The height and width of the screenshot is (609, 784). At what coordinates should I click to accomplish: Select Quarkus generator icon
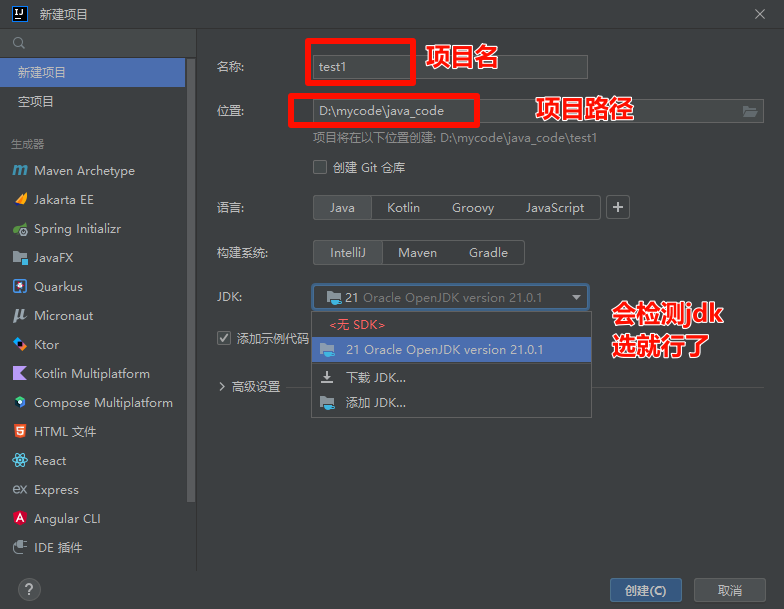click(x=20, y=286)
